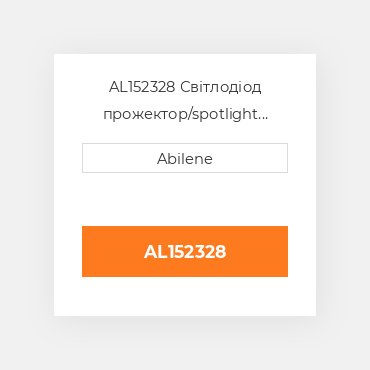Click the AL152328 code in the title text

click(142, 87)
